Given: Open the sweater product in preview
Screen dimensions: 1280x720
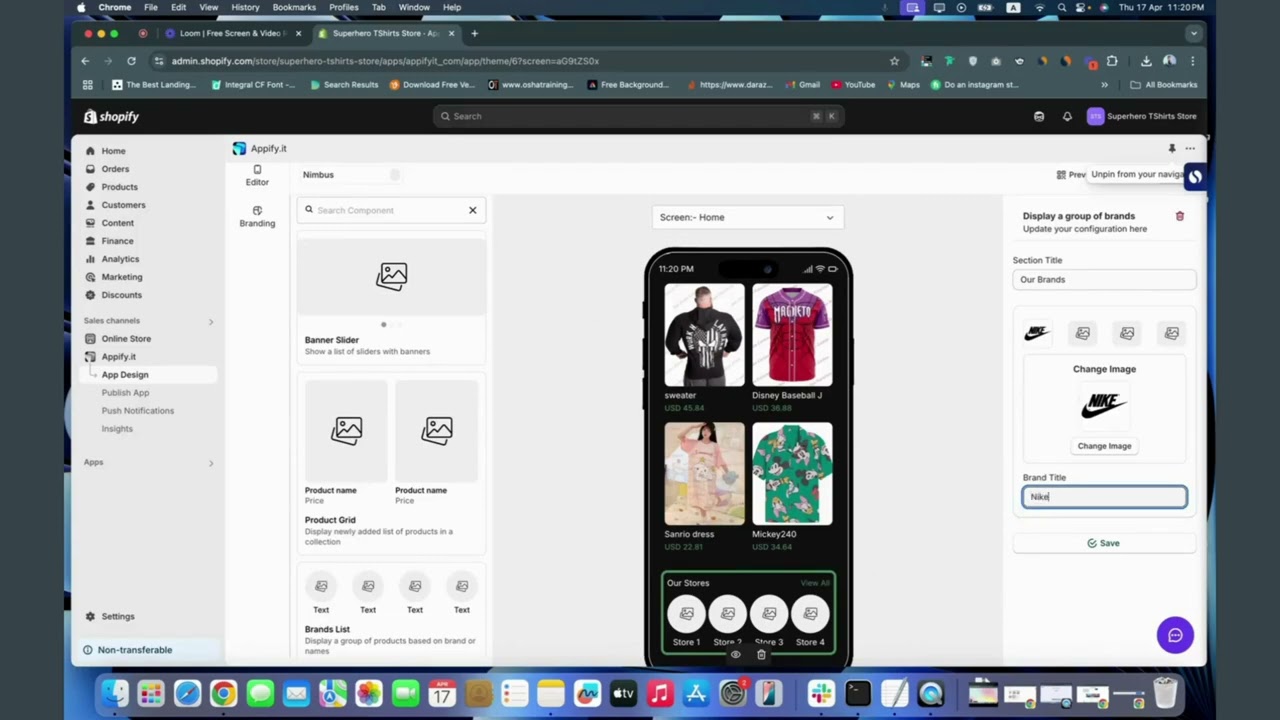Looking at the screenshot, I should click(x=704, y=347).
